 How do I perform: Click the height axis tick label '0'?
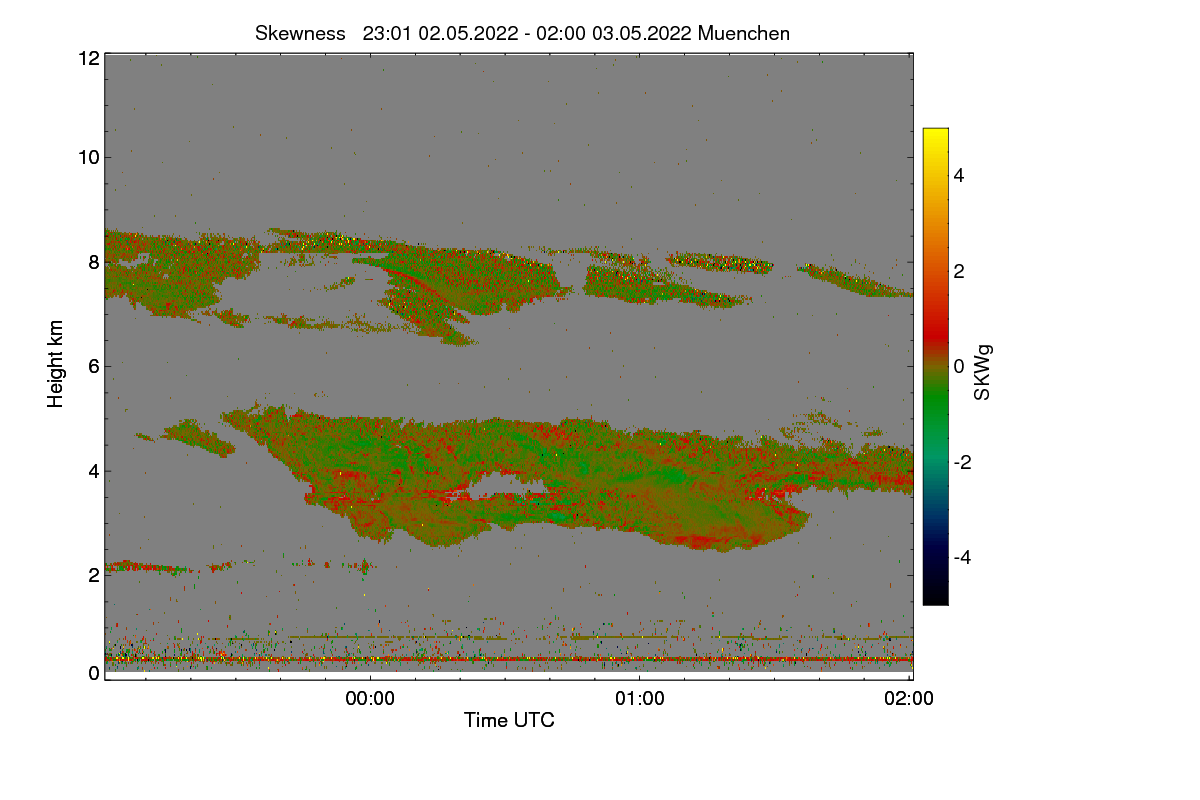pyautogui.click(x=93, y=673)
